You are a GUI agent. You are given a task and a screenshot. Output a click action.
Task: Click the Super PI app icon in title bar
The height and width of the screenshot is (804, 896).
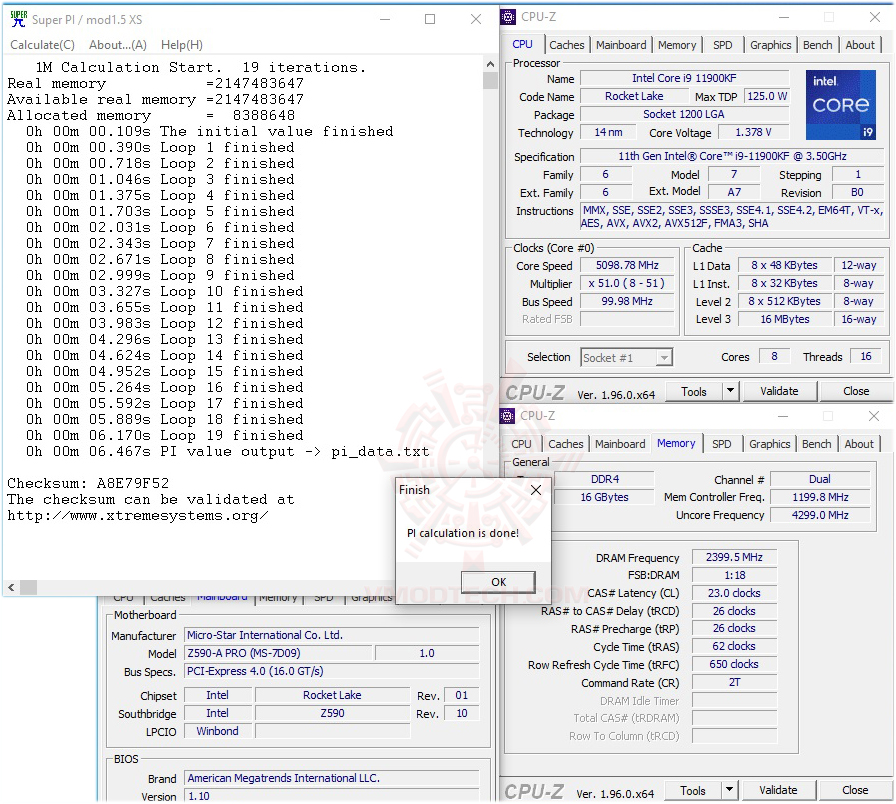[x=18, y=19]
